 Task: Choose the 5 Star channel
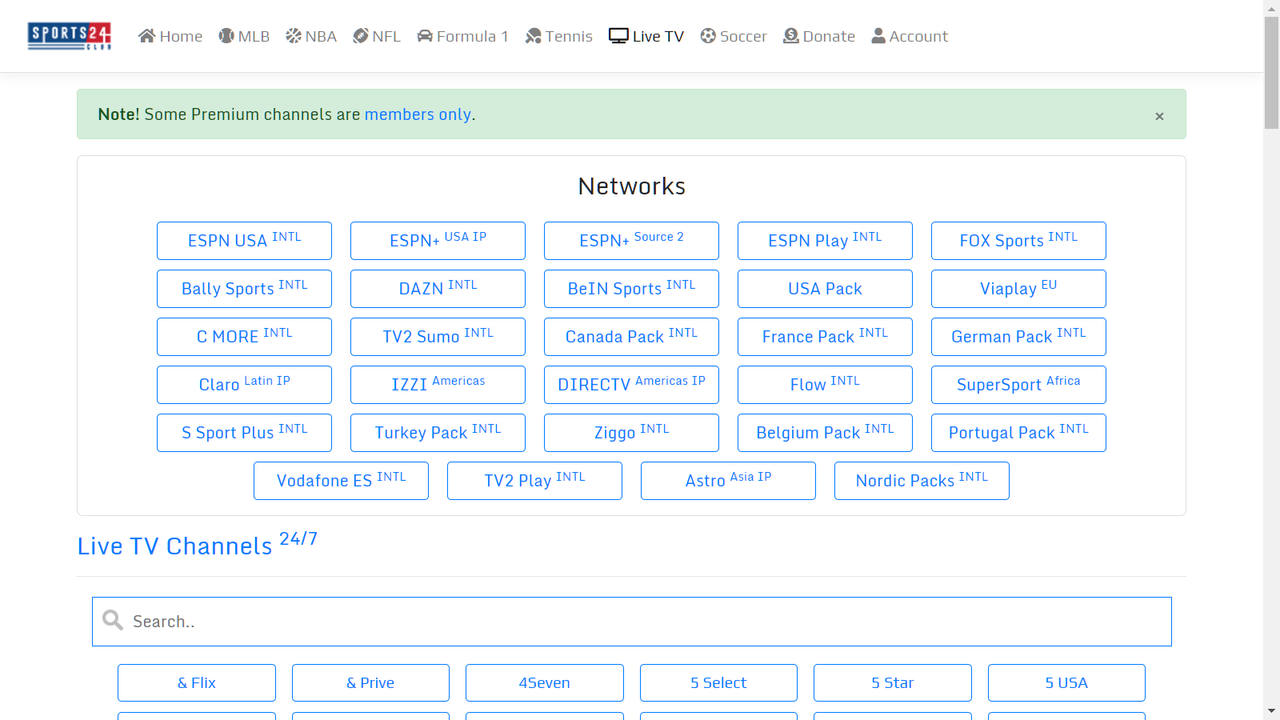tap(892, 683)
